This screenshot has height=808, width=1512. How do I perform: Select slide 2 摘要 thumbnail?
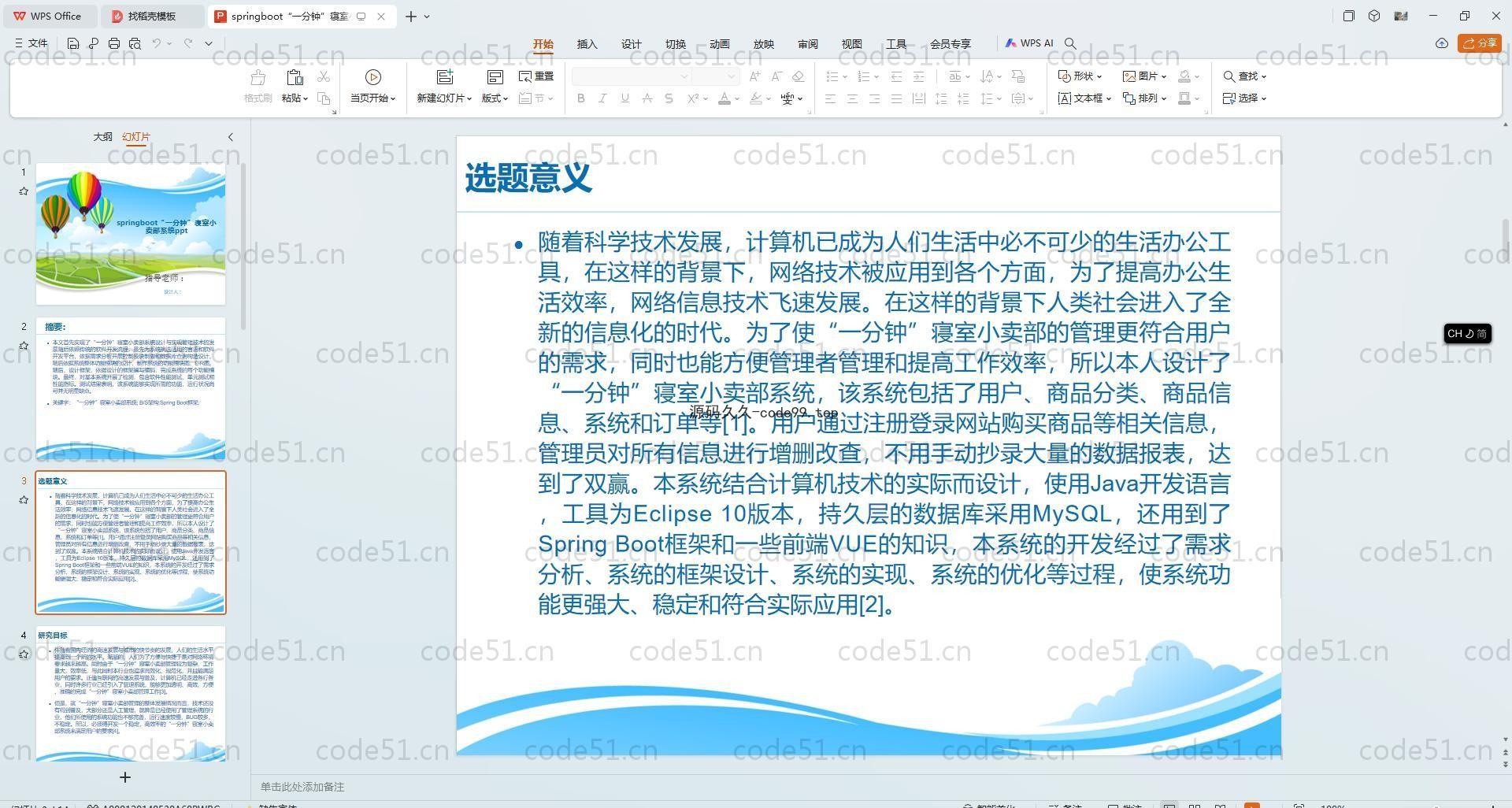coord(131,388)
